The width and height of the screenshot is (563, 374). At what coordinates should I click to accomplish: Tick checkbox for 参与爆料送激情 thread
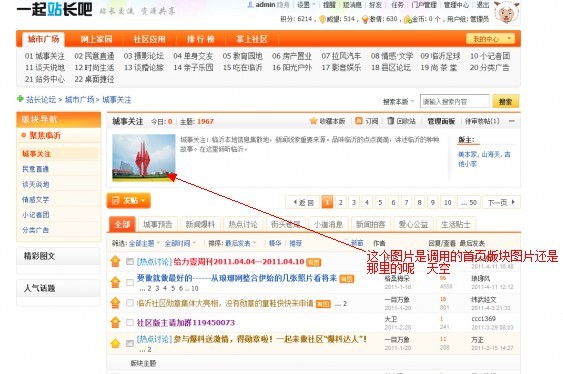pos(130,343)
